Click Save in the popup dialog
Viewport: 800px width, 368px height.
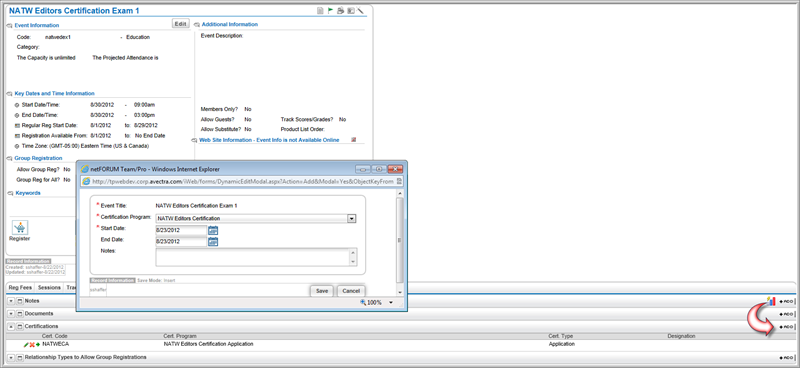click(x=322, y=291)
